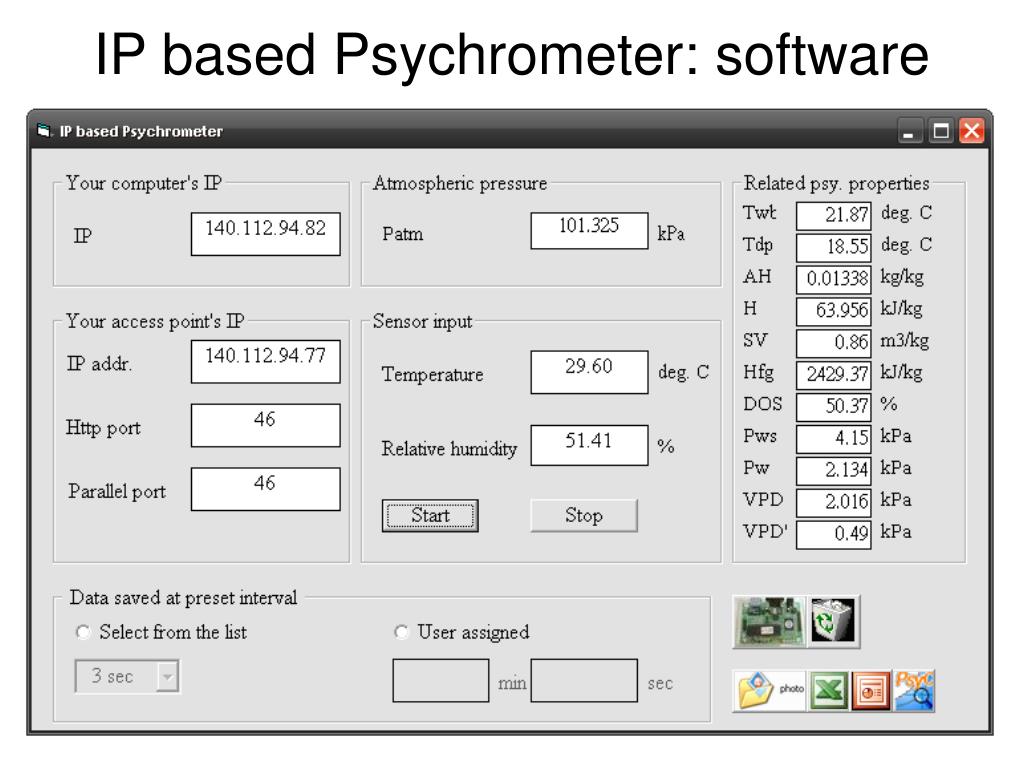Minimize the IP based Psychrometer window
This screenshot has height=768, width=1024.
909,131
